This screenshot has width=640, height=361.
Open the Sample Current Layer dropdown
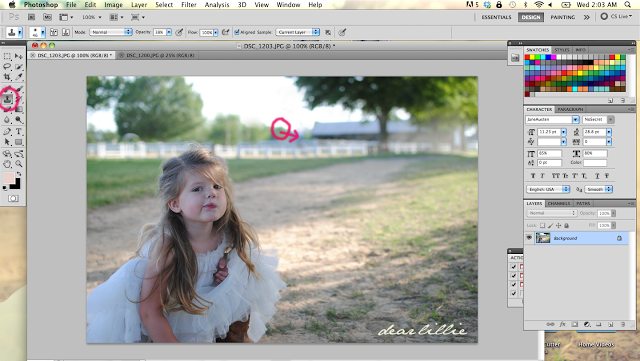(x=298, y=32)
